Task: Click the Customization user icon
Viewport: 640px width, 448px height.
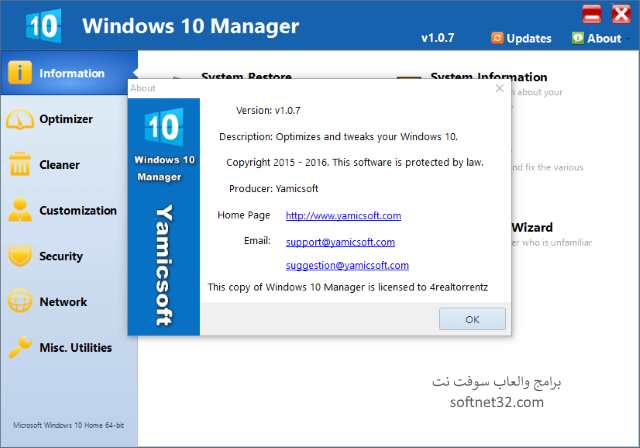Action: tap(20, 210)
